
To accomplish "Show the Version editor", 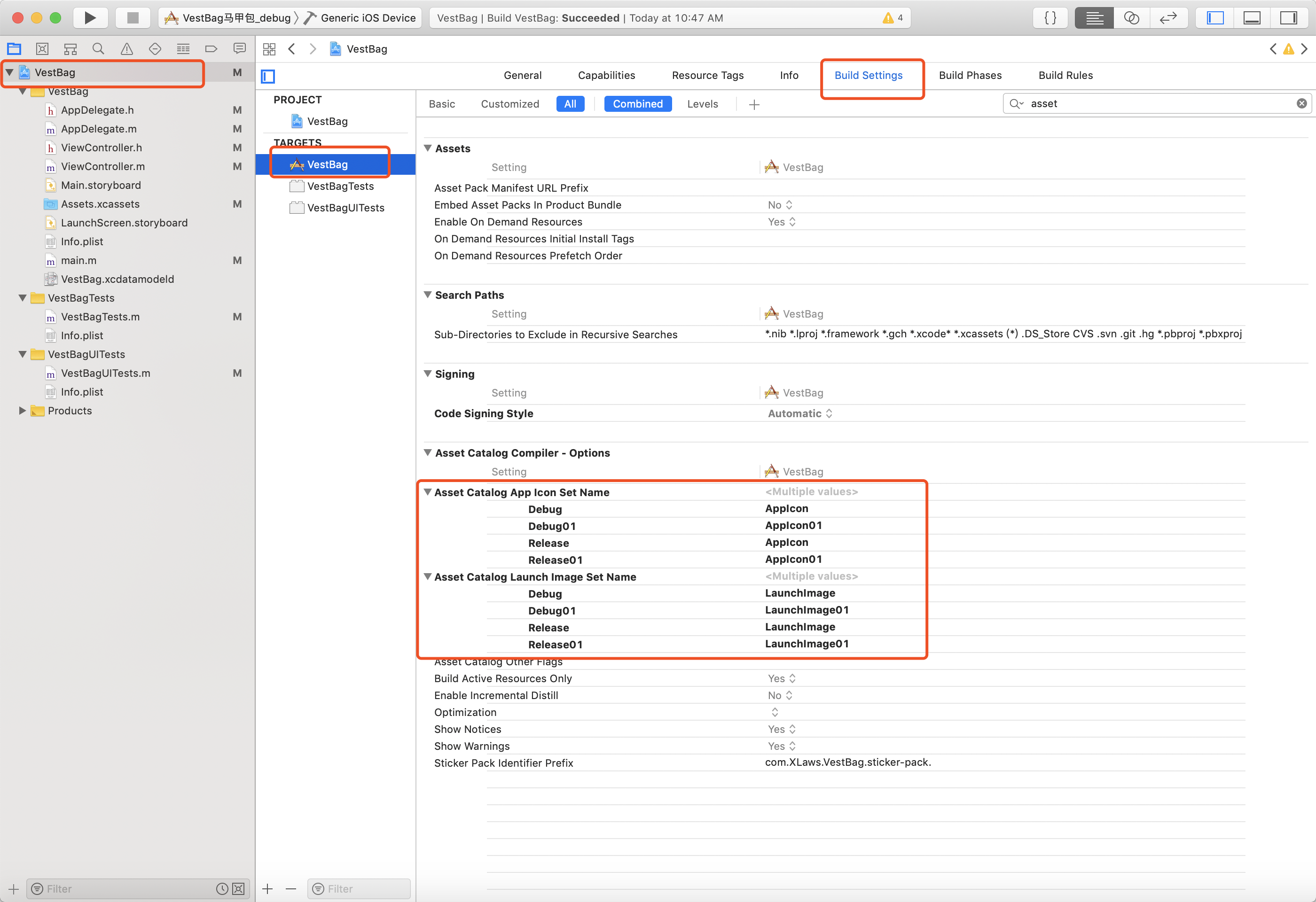I will 1168,17.
